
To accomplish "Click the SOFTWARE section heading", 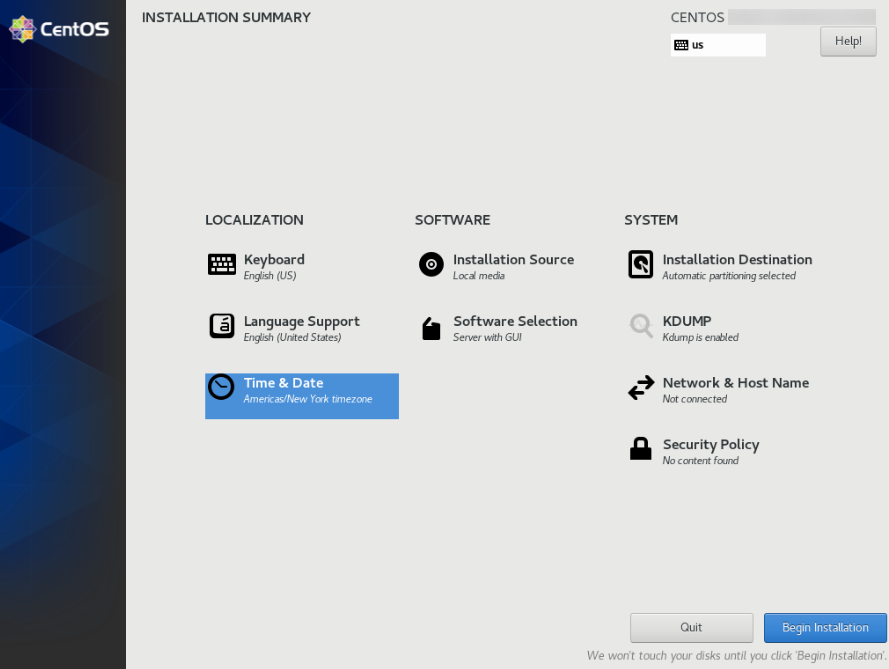I will 452,220.
